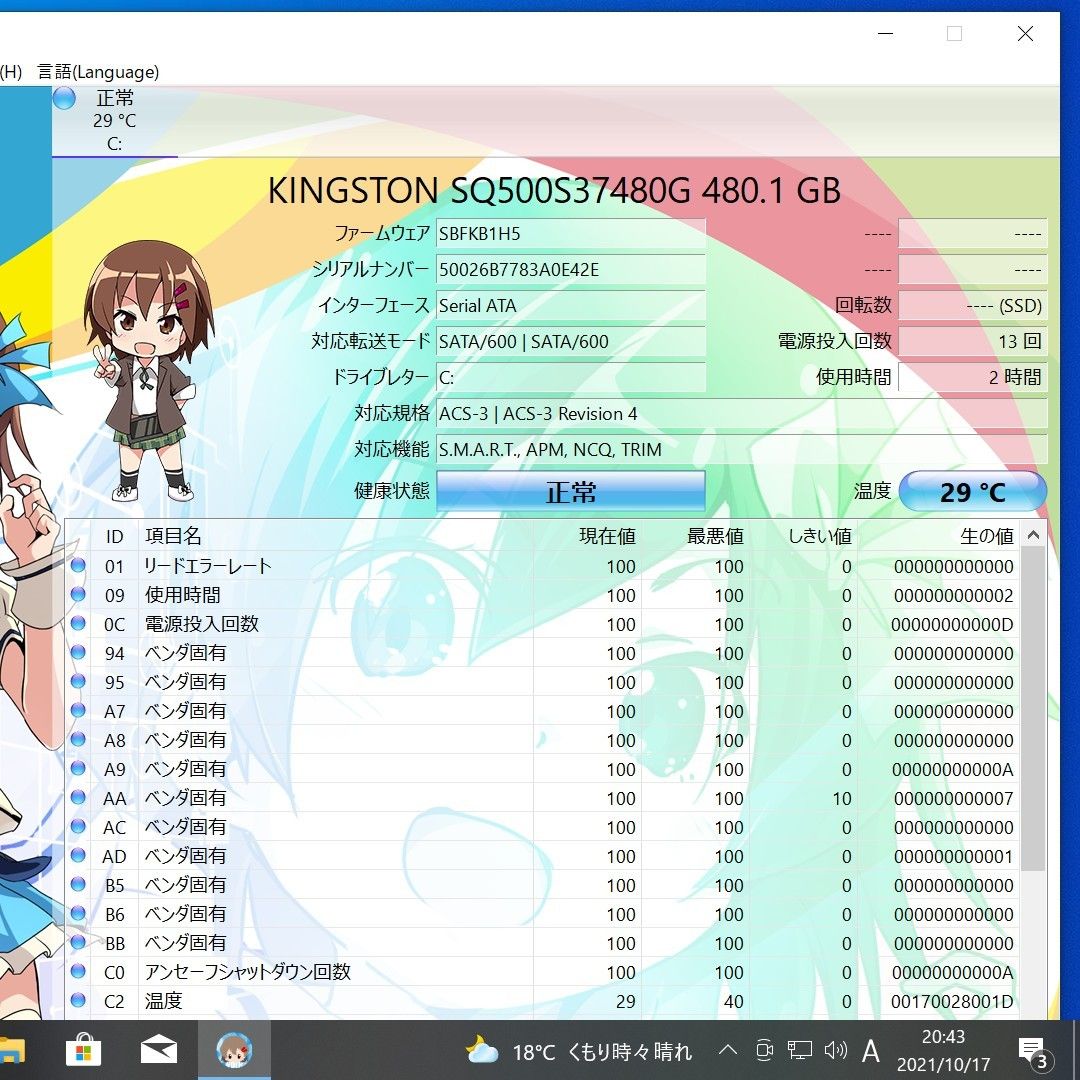Click the firmware field SBFKB1H5
1080x1080 pixels.
[570, 233]
